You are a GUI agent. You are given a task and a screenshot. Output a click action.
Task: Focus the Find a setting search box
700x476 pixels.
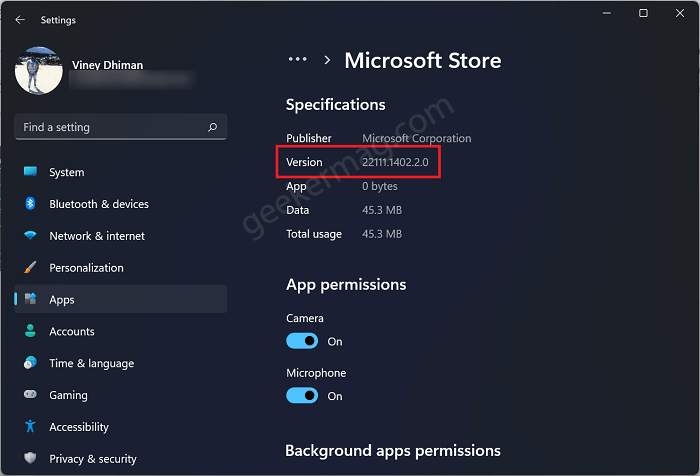tap(121, 127)
